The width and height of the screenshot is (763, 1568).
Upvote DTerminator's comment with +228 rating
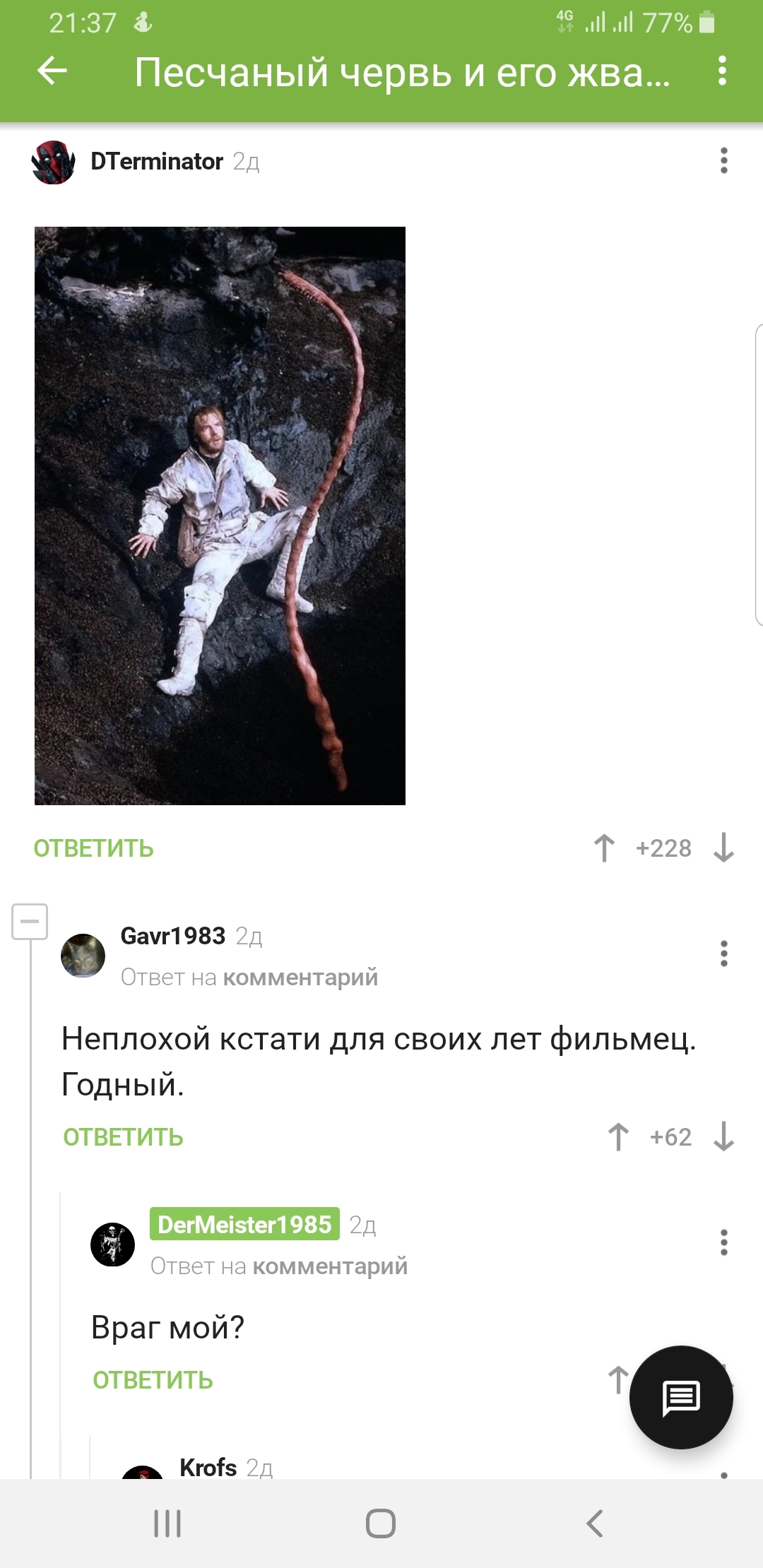604,848
